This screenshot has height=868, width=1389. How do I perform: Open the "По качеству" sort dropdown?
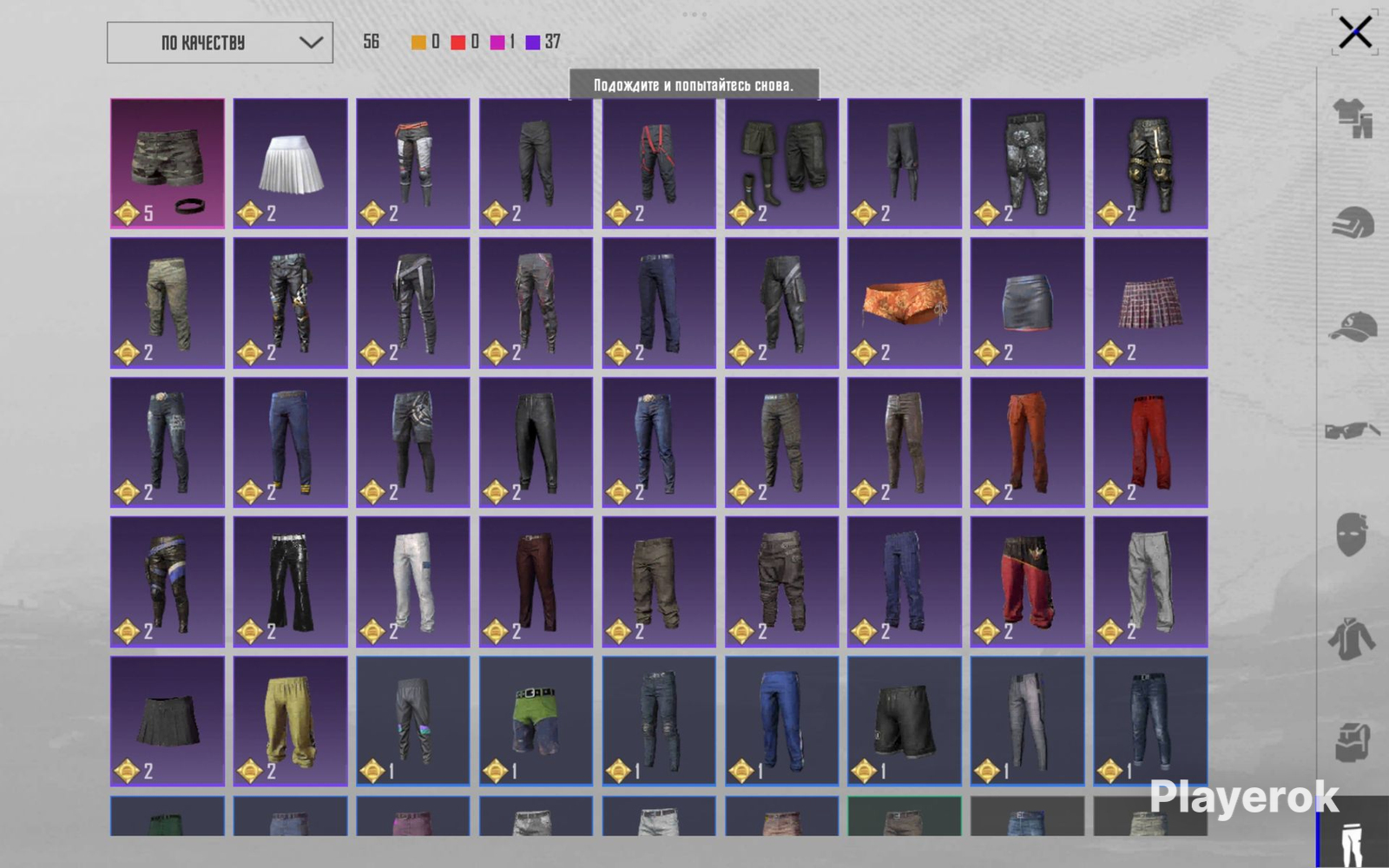(x=220, y=43)
